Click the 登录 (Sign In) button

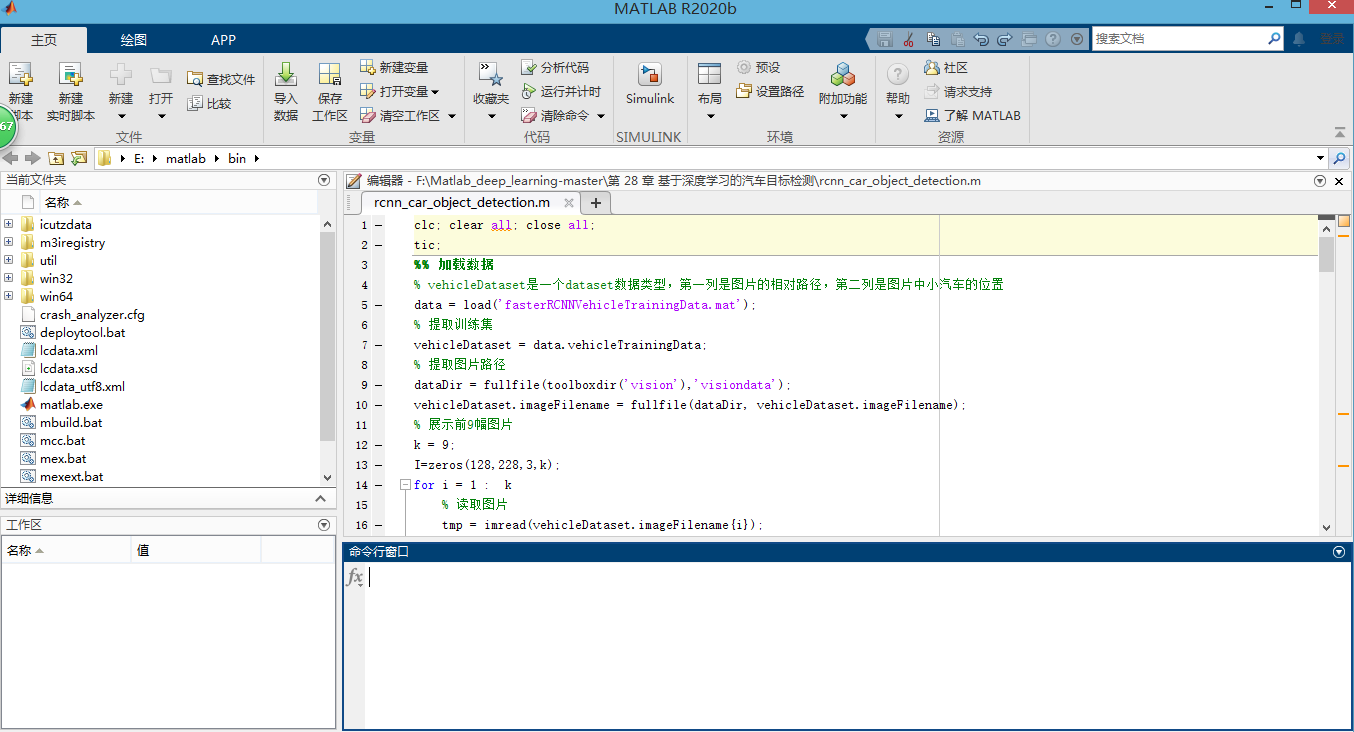click(1332, 39)
